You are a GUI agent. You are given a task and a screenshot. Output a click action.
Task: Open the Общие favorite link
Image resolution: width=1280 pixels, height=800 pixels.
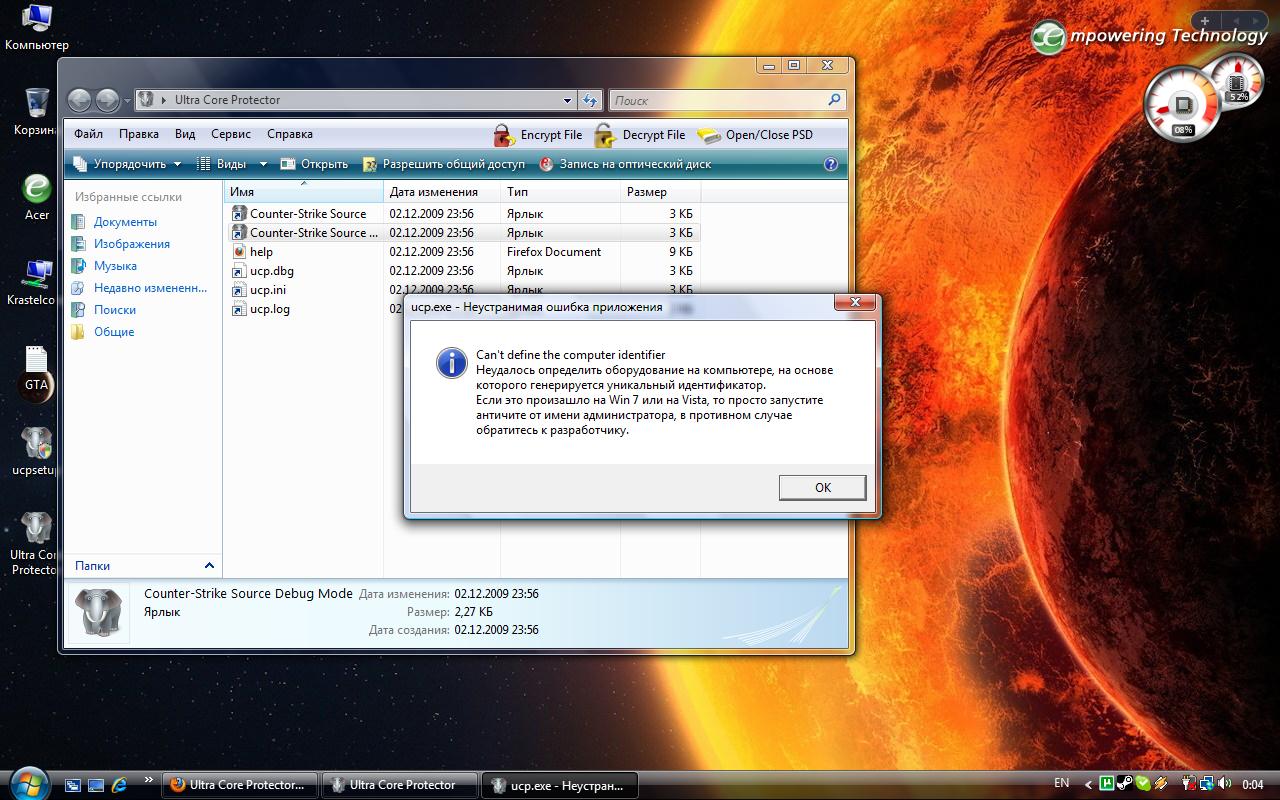pos(103,332)
